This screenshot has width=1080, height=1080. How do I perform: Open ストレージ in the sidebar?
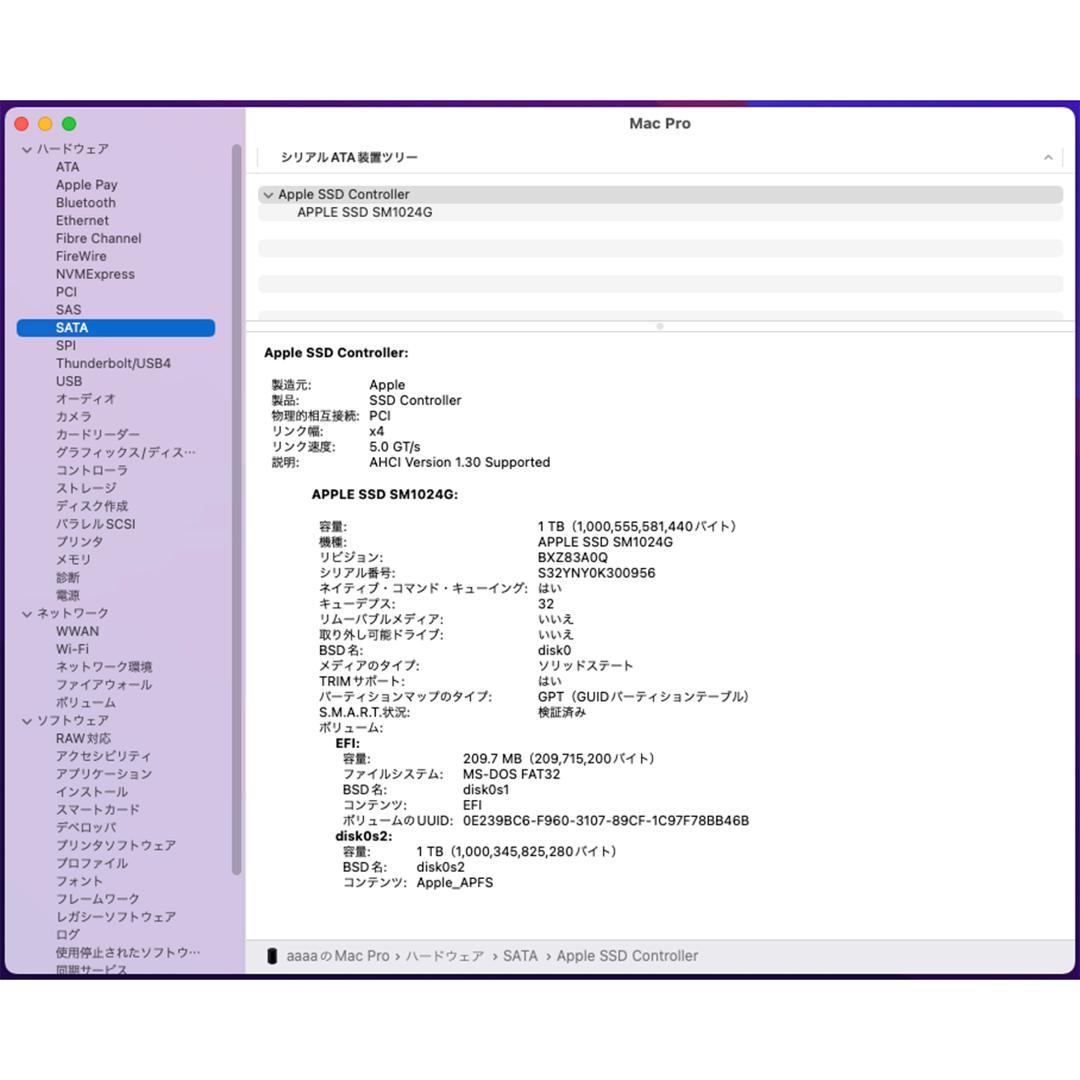click(x=86, y=488)
